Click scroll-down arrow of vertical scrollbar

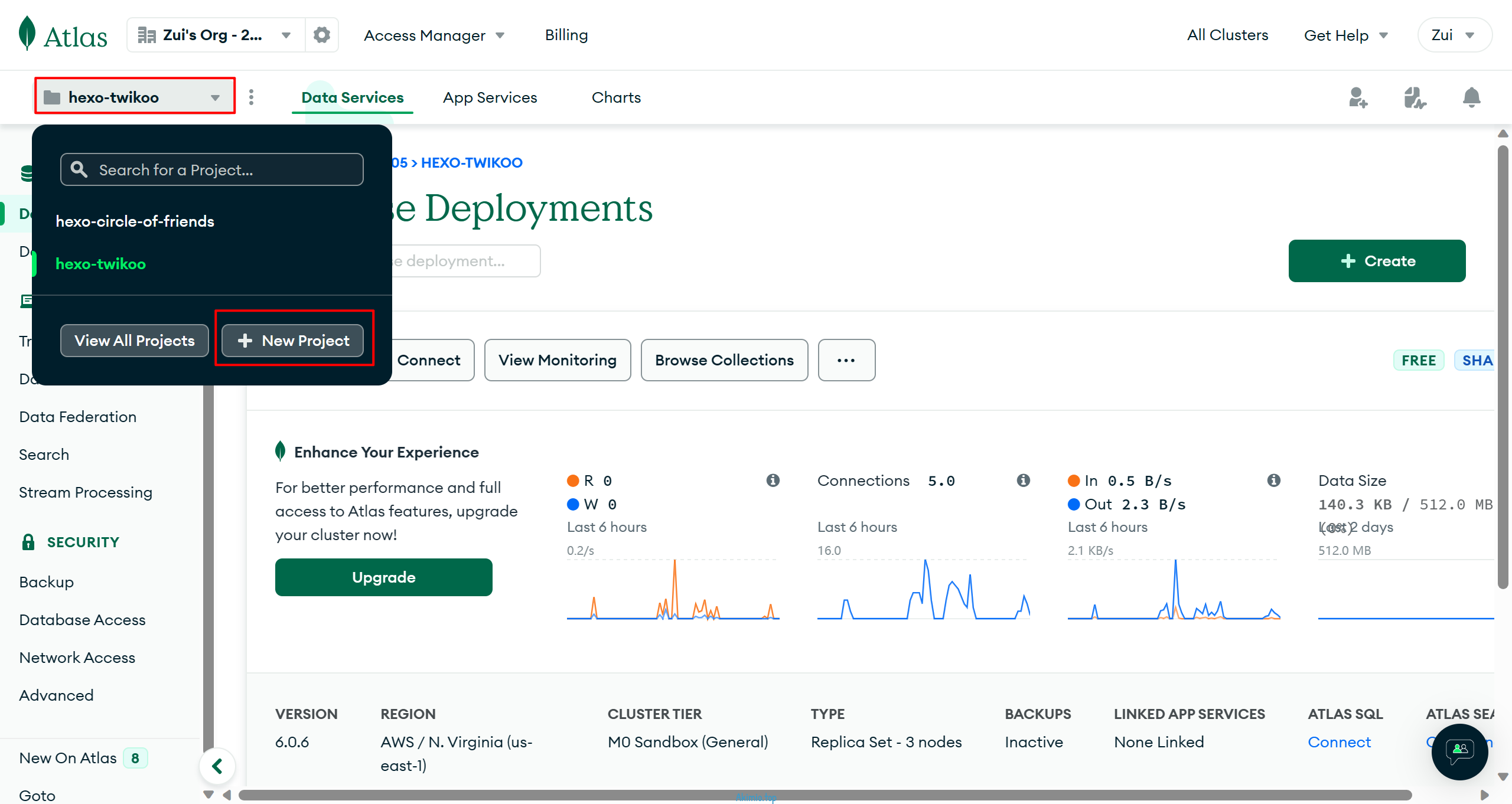[x=1503, y=777]
